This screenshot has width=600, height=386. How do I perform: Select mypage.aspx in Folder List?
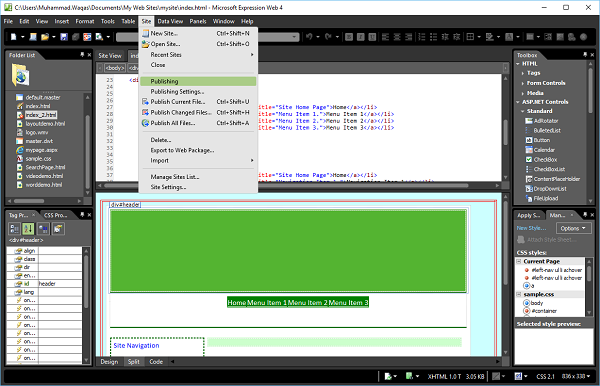click(41, 150)
